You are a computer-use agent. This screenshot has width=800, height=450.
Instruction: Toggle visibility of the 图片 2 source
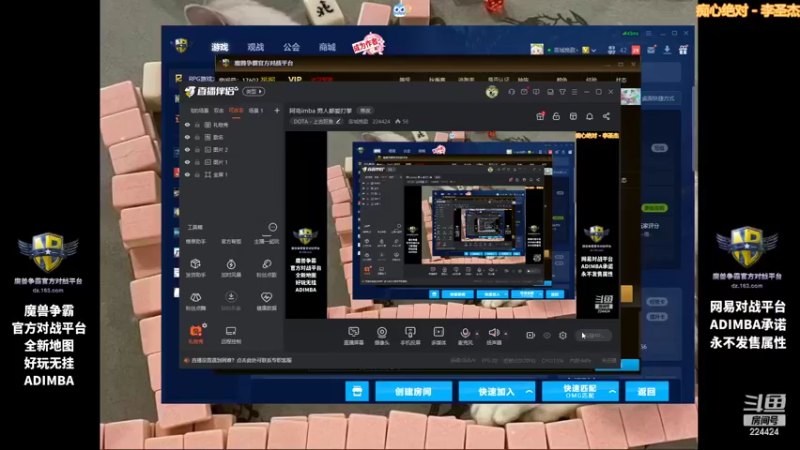(x=187, y=149)
